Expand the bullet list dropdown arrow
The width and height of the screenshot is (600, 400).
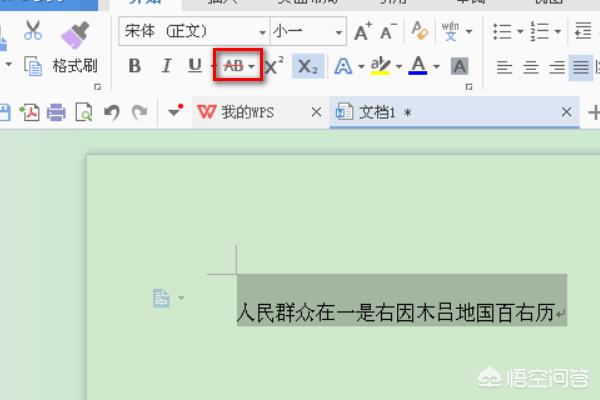pyautogui.click(x=520, y=31)
